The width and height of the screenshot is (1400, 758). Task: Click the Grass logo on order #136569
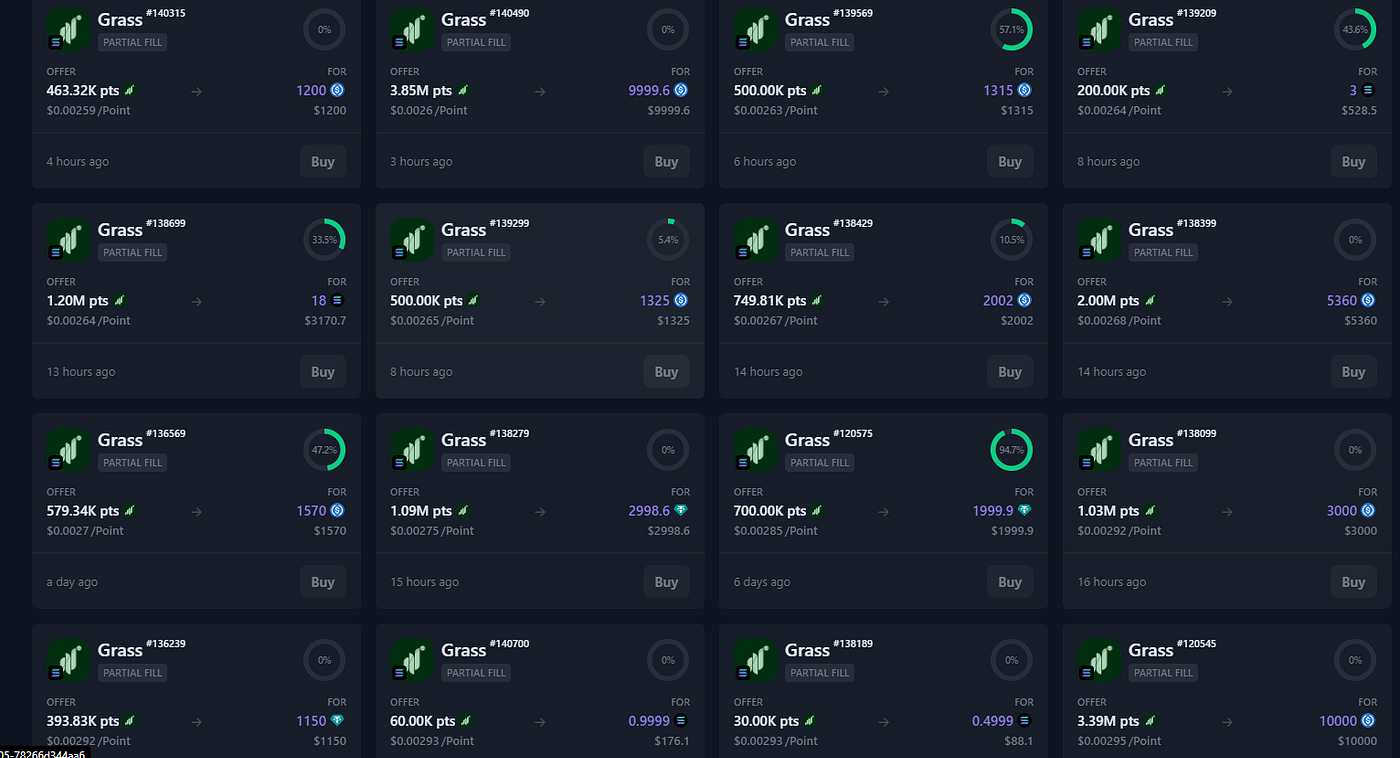(69, 449)
